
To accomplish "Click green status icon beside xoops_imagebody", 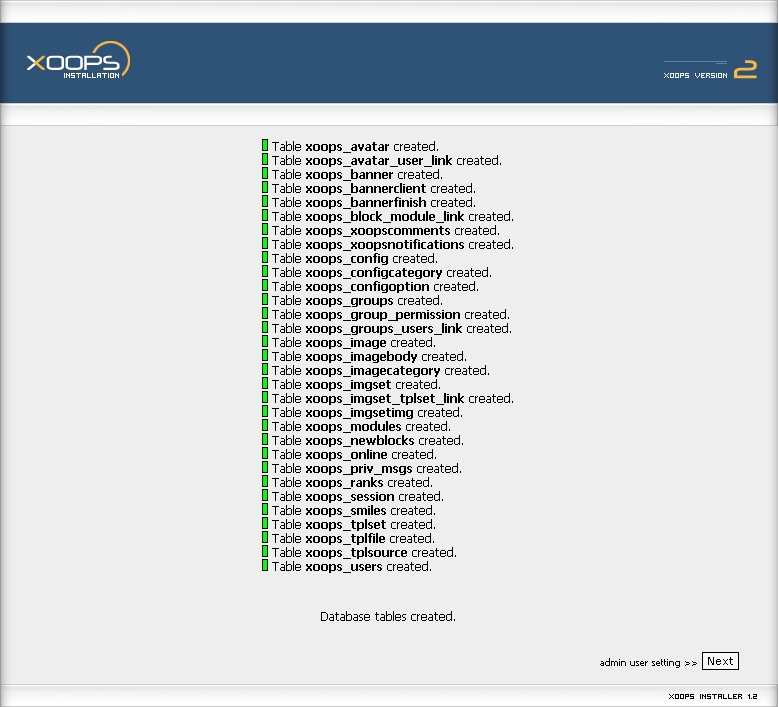I will click(265, 355).
